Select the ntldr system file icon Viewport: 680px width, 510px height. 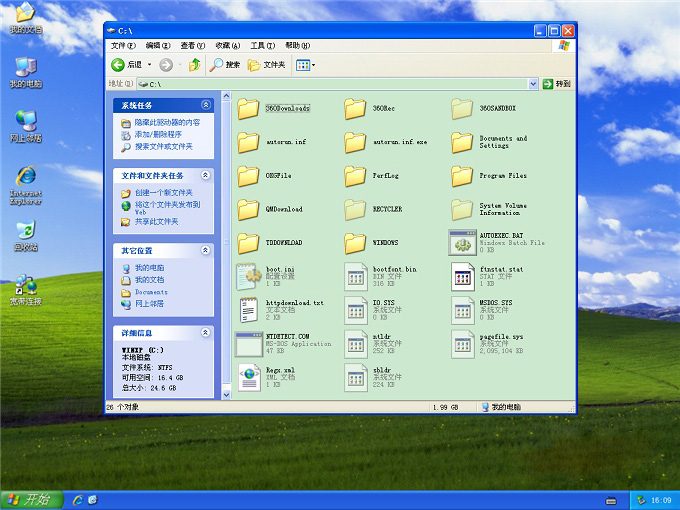[x=356, y=344]
